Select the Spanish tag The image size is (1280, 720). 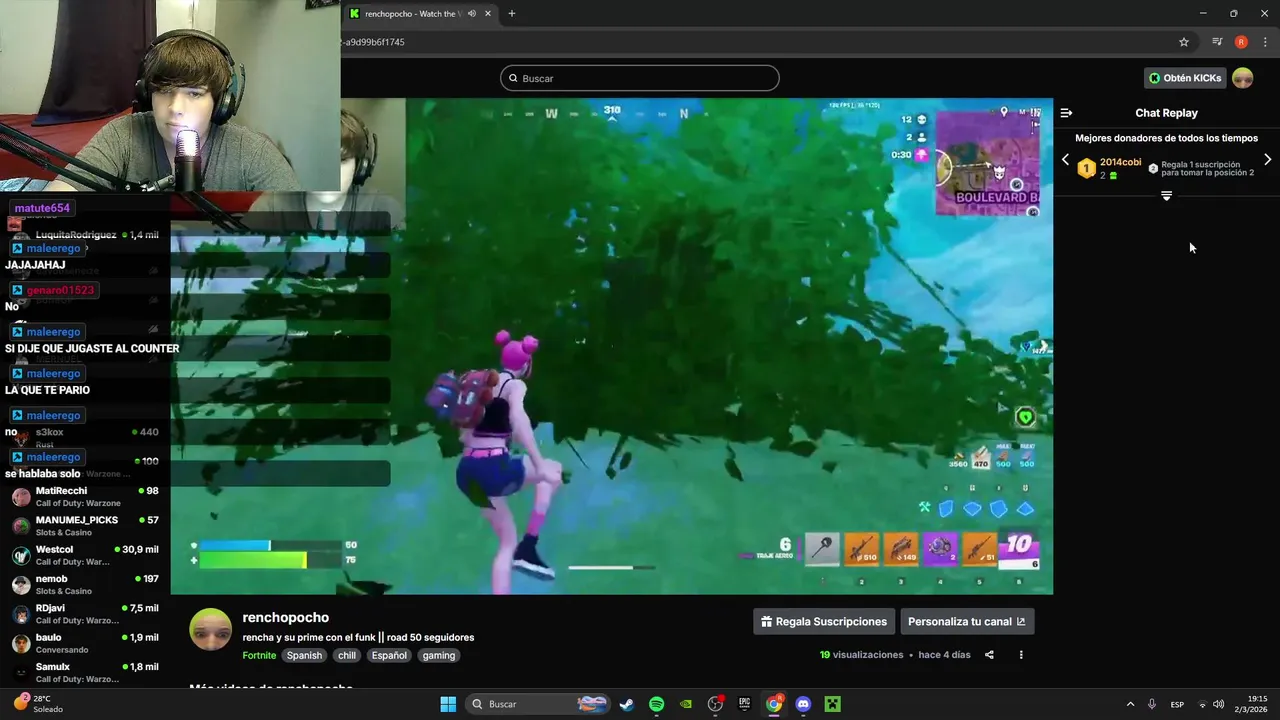304,656
